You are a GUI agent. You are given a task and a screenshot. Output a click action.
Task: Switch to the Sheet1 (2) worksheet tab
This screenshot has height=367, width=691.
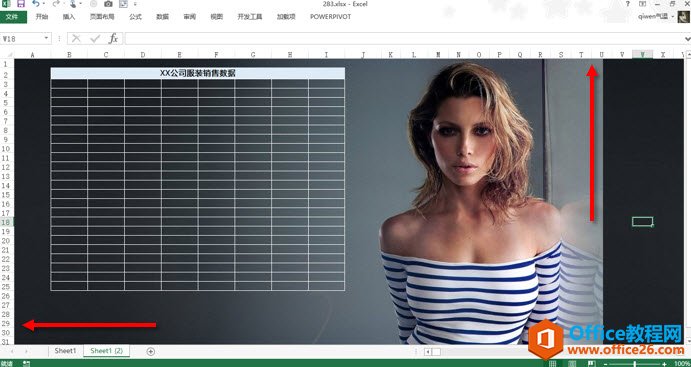click(x=107, y=351)
